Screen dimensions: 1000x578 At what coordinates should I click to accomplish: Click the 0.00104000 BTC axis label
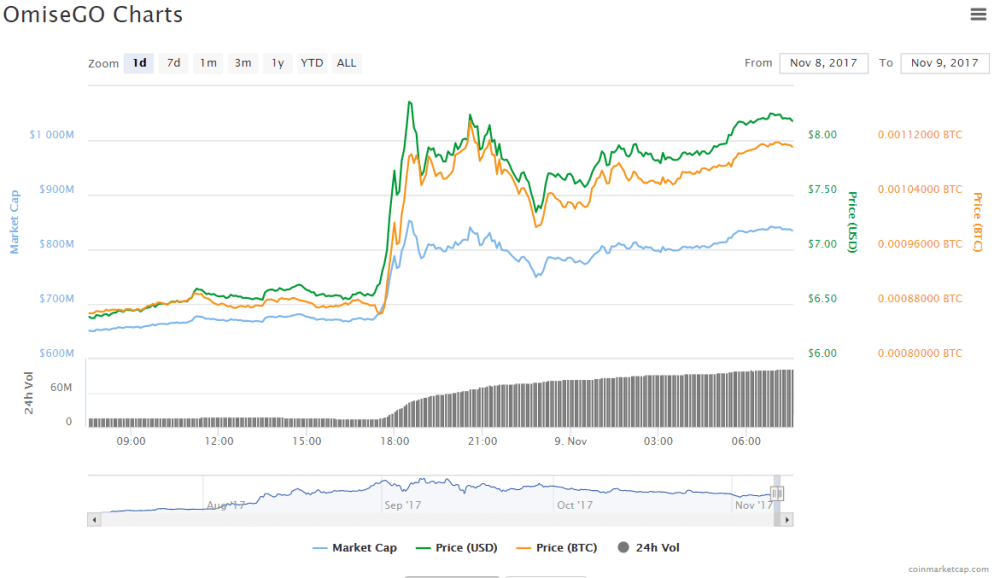click(920, 189)
